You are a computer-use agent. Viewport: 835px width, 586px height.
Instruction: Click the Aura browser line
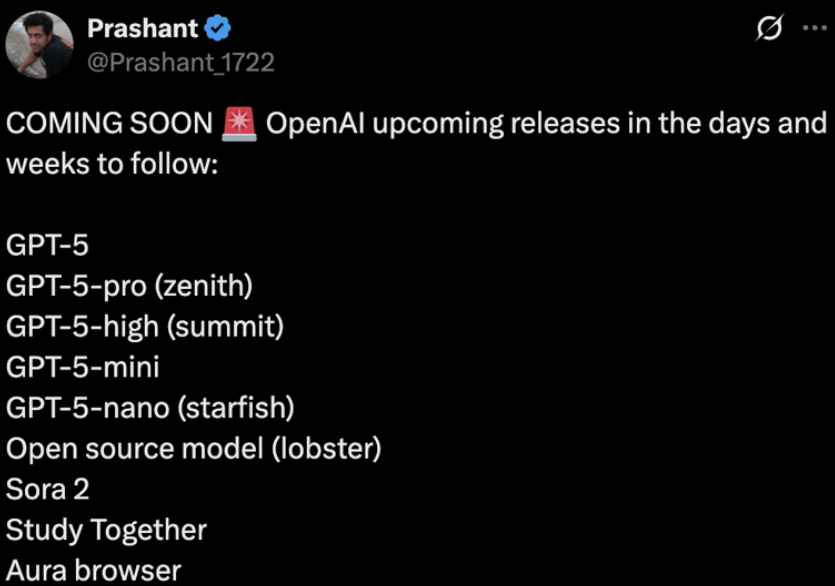pyautogui.click(x=94, y=570)
